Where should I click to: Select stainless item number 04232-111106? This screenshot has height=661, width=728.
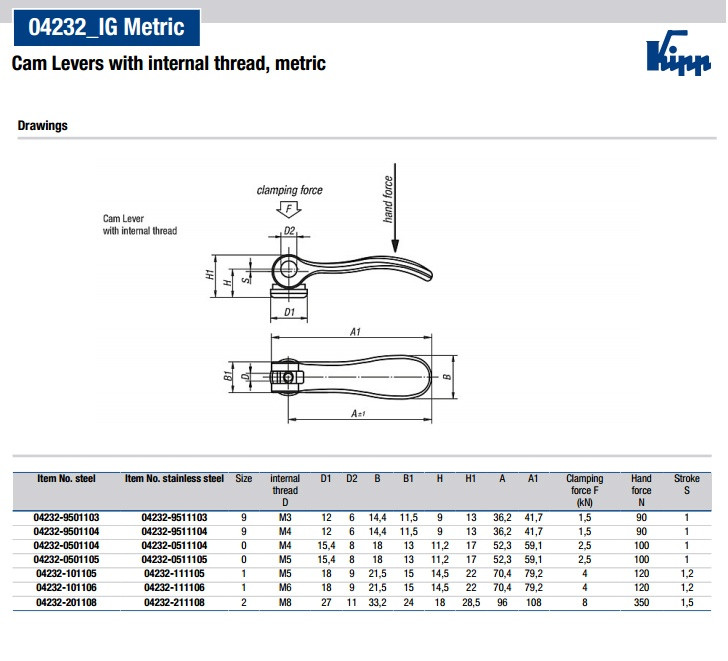pos(175,589)
